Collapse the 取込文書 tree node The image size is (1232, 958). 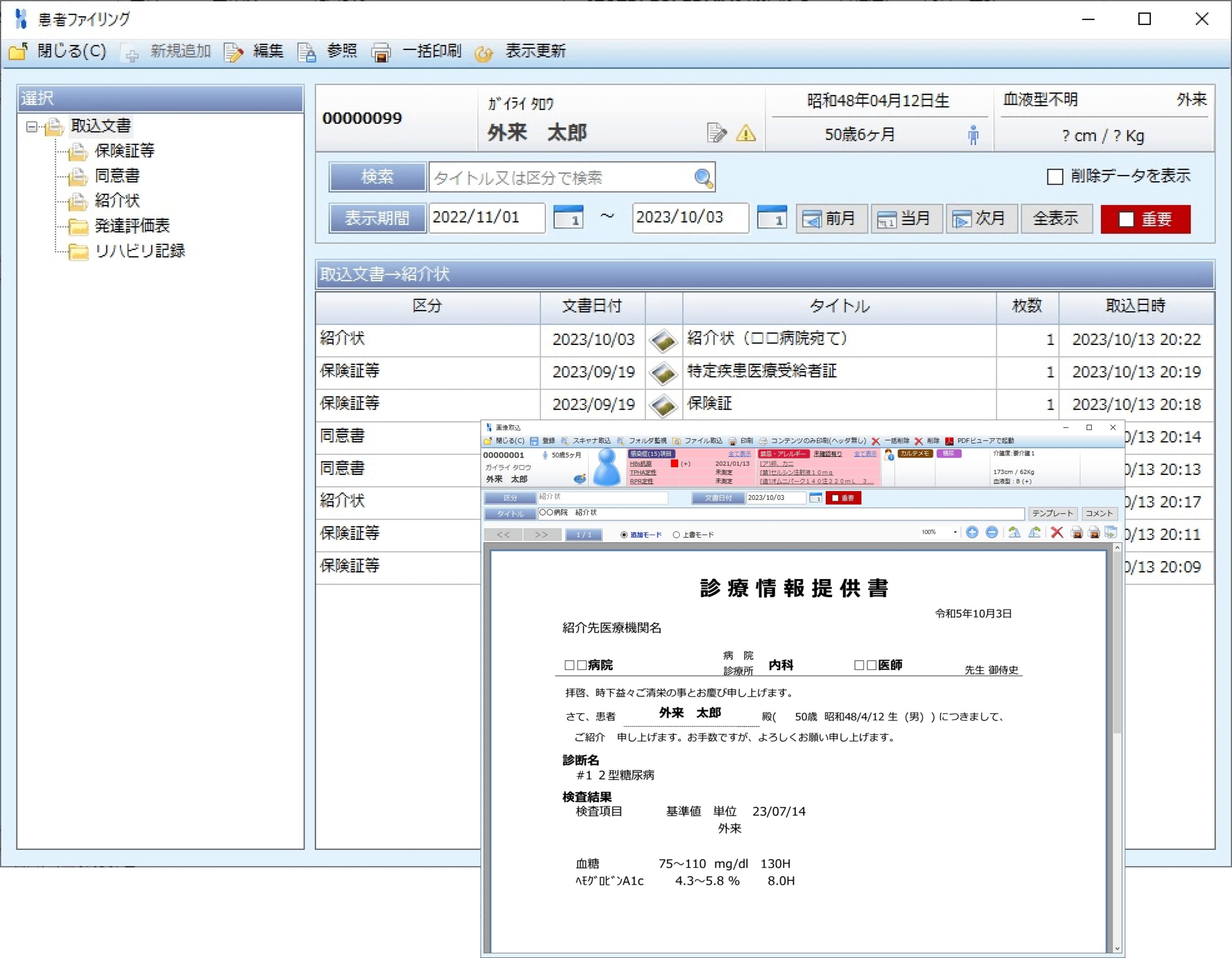(32, 126)
